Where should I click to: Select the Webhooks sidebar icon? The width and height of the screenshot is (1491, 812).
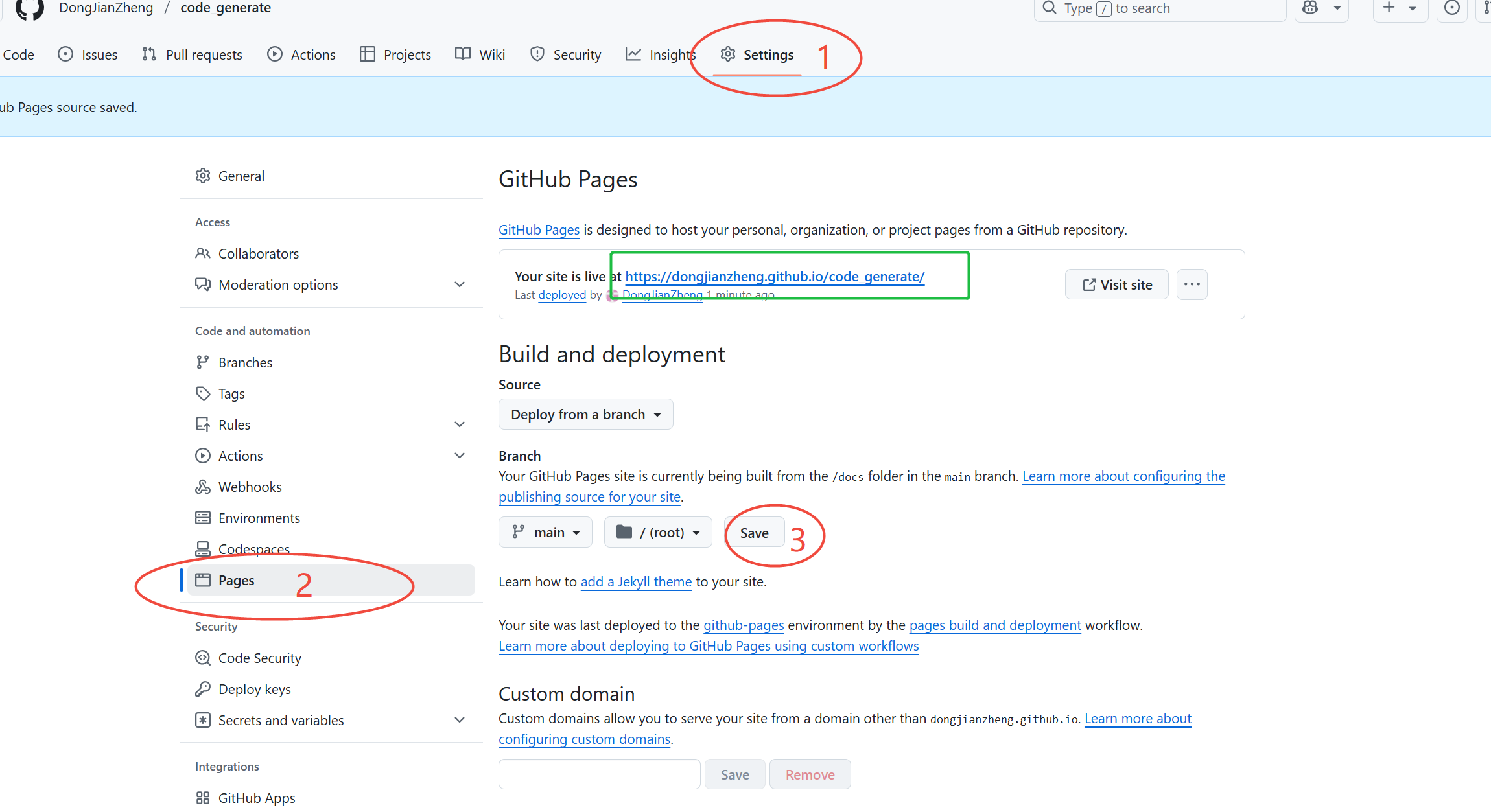(203, 486)
